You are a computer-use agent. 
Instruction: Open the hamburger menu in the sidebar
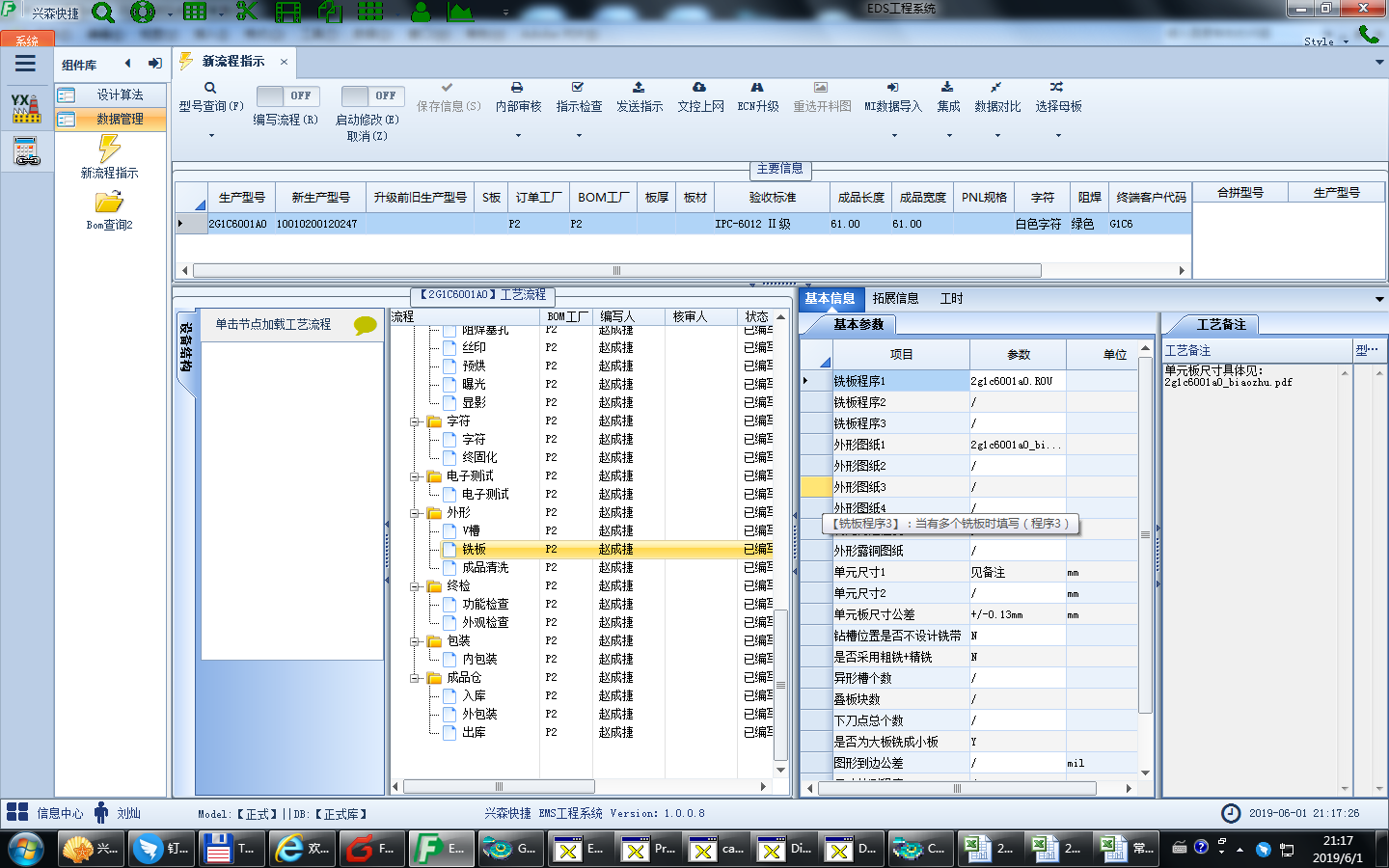[x=26, y=64]
